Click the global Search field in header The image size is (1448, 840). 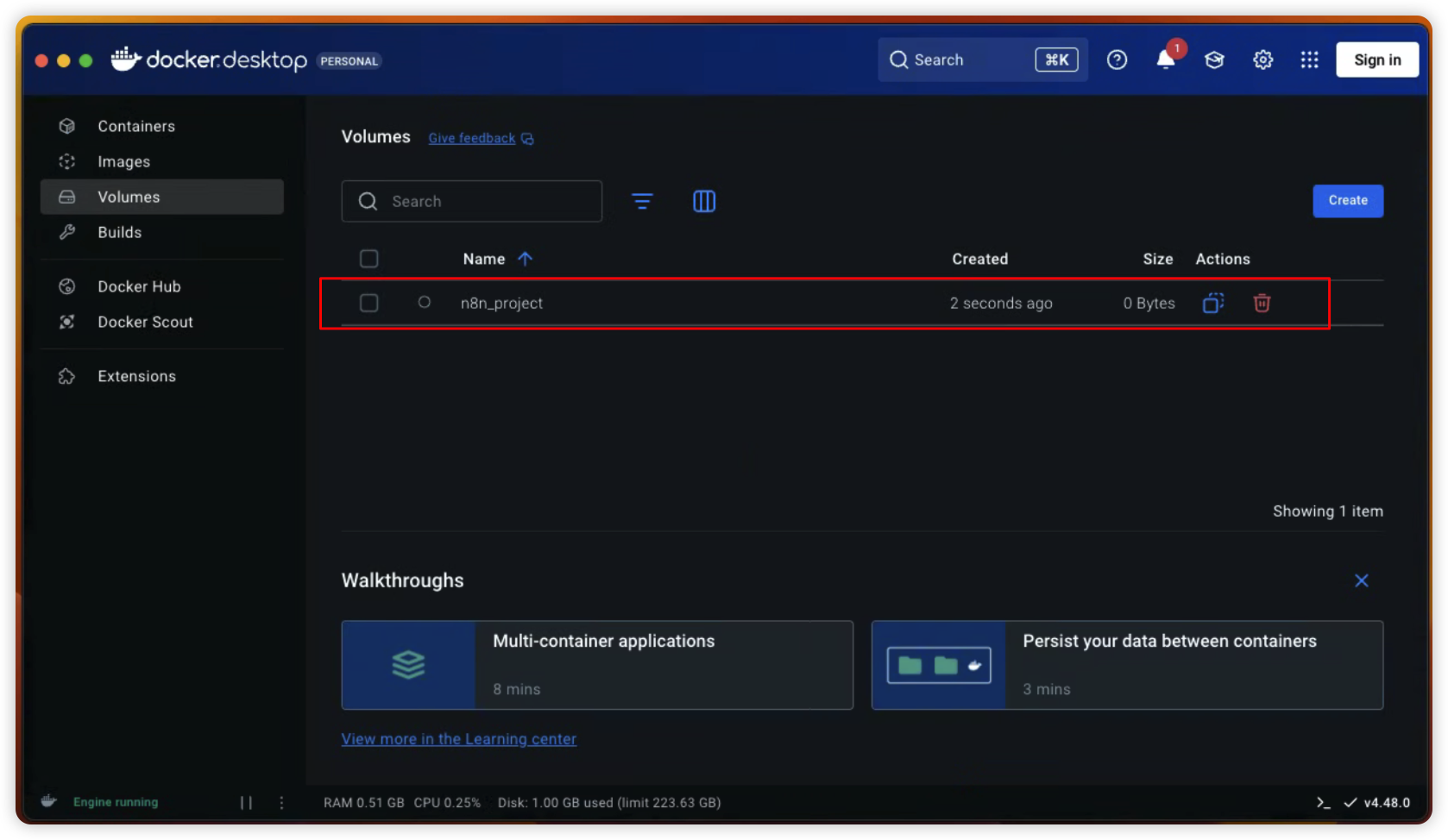click(x=982, y=60)
